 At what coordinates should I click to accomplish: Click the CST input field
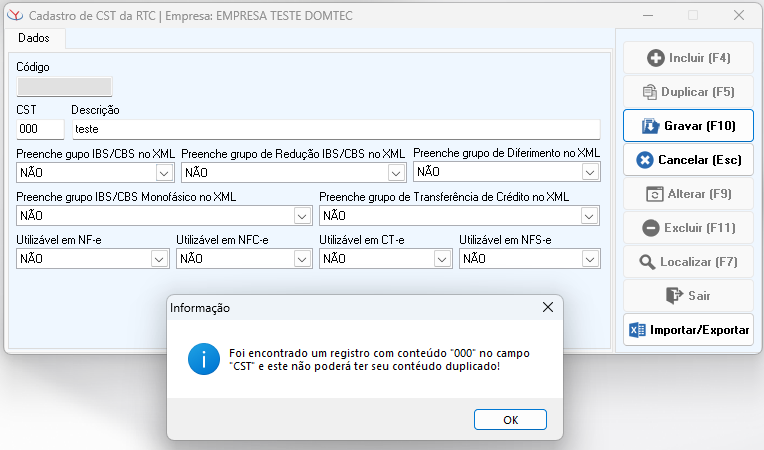[x=40, y=129]
